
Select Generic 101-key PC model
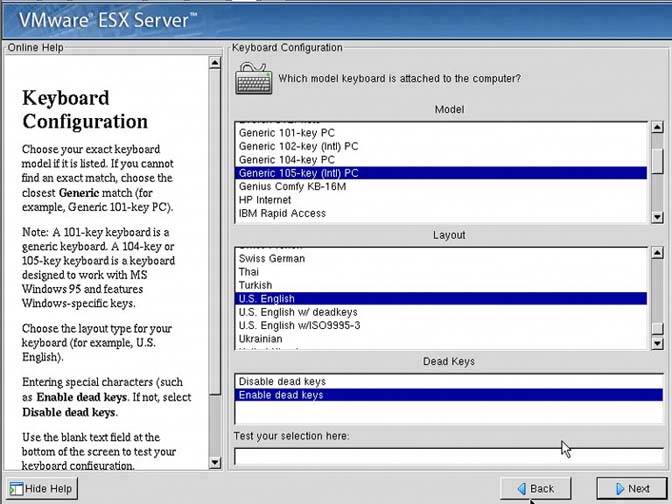[441, 133]
